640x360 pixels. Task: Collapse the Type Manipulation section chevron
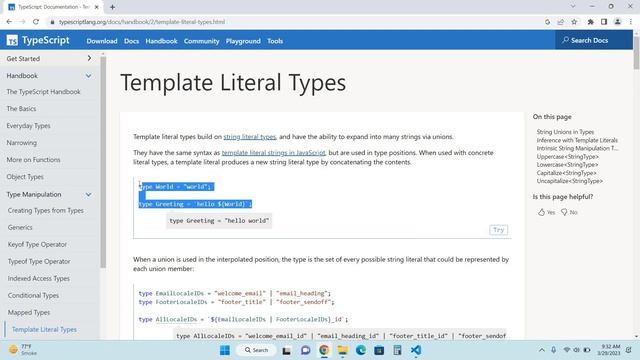(x=89, y=195)
